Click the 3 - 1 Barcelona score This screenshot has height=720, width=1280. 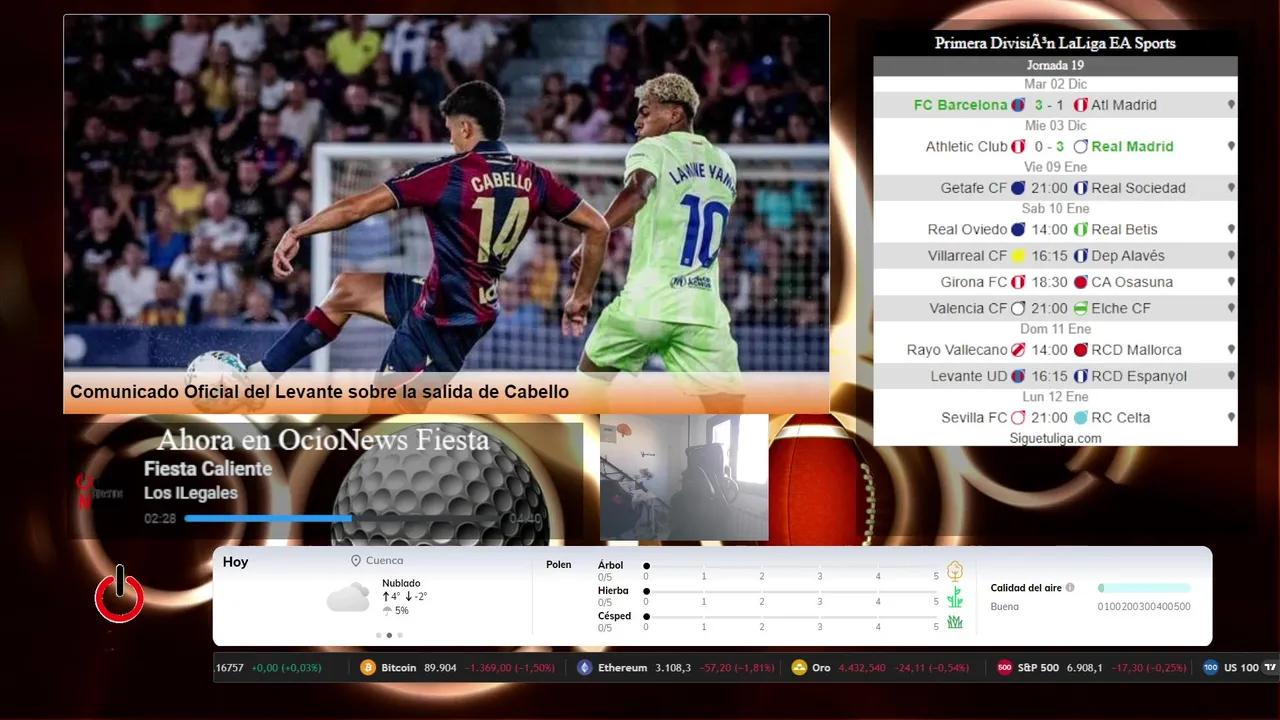pyautogui.click(x=1049, y=105)
